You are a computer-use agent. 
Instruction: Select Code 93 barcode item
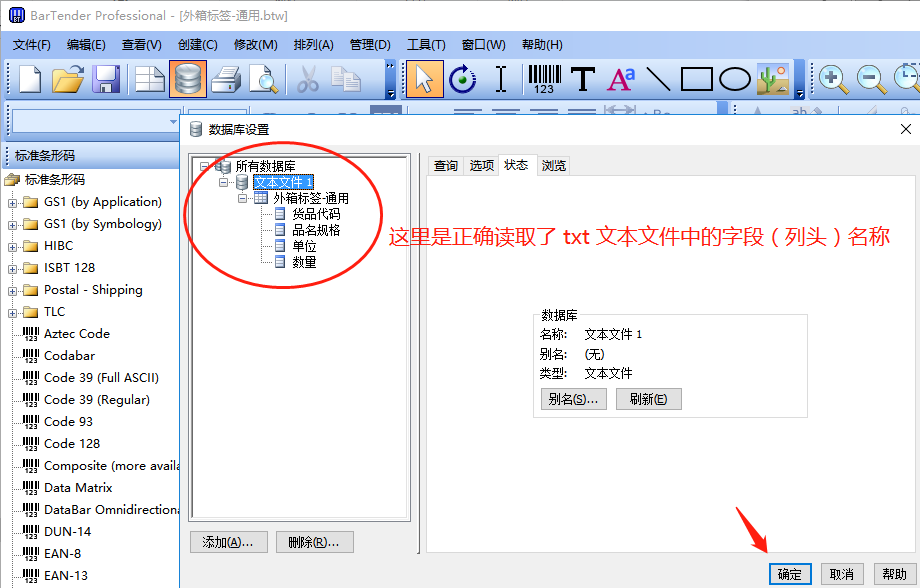pos(68,422)
